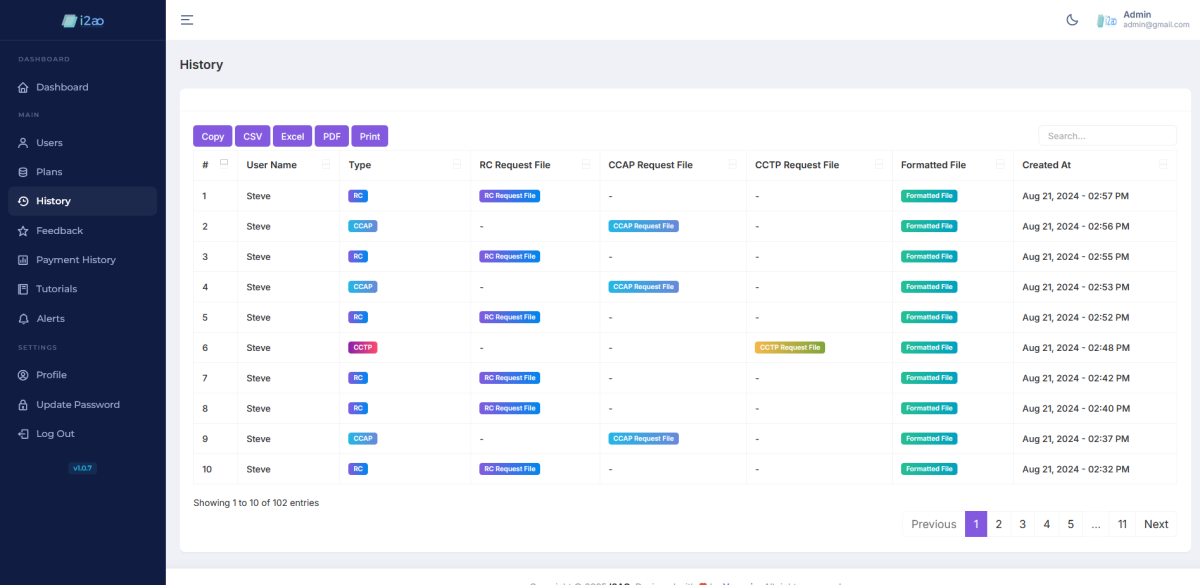This screenshot has height=585, width=1200.
Task: Open the Tutorials sidebar item
Action: [56, 289]
